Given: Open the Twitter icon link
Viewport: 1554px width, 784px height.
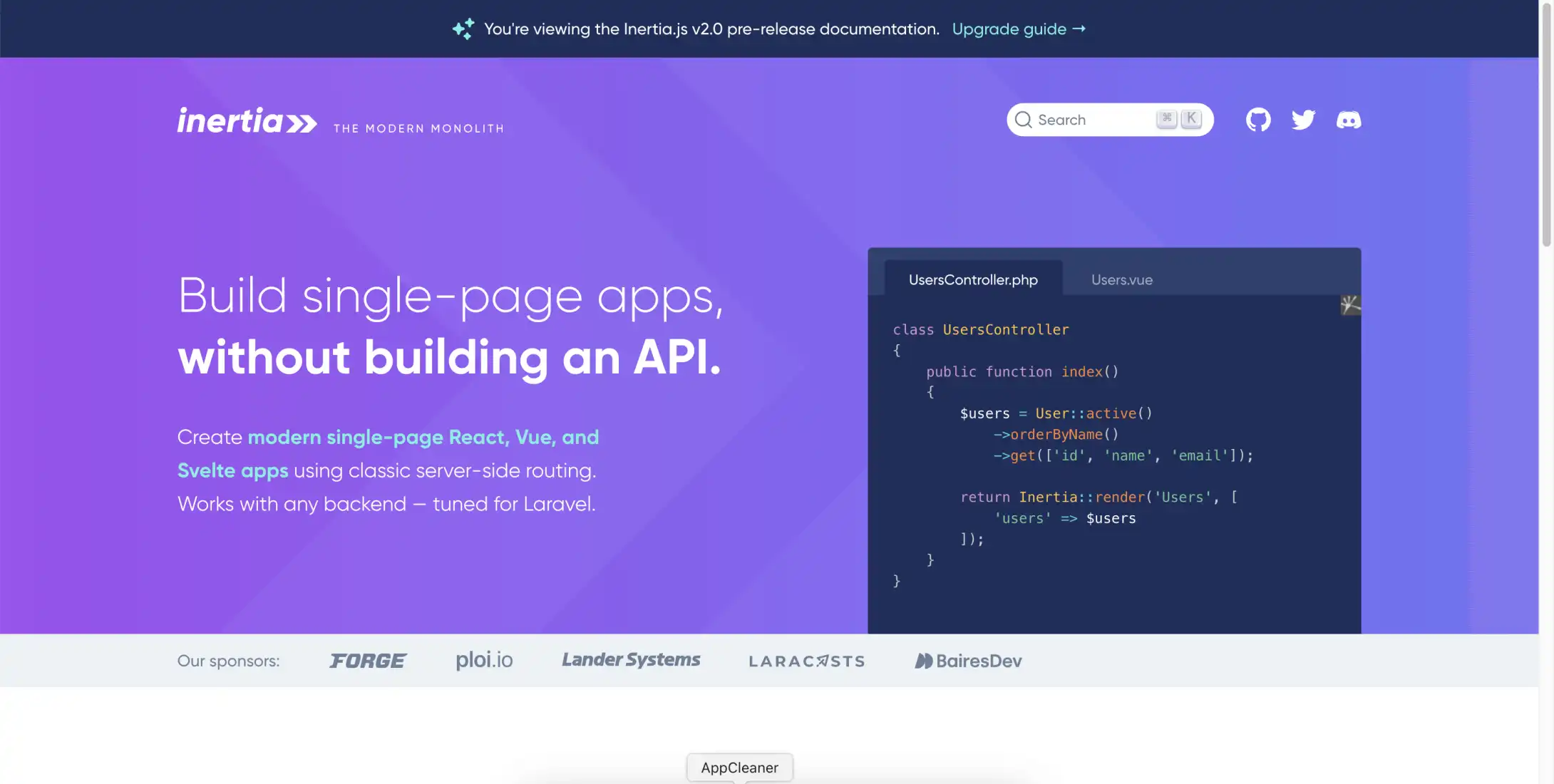Looking at the screenshot, I should pyautogui.click(x=1303, y=120).
